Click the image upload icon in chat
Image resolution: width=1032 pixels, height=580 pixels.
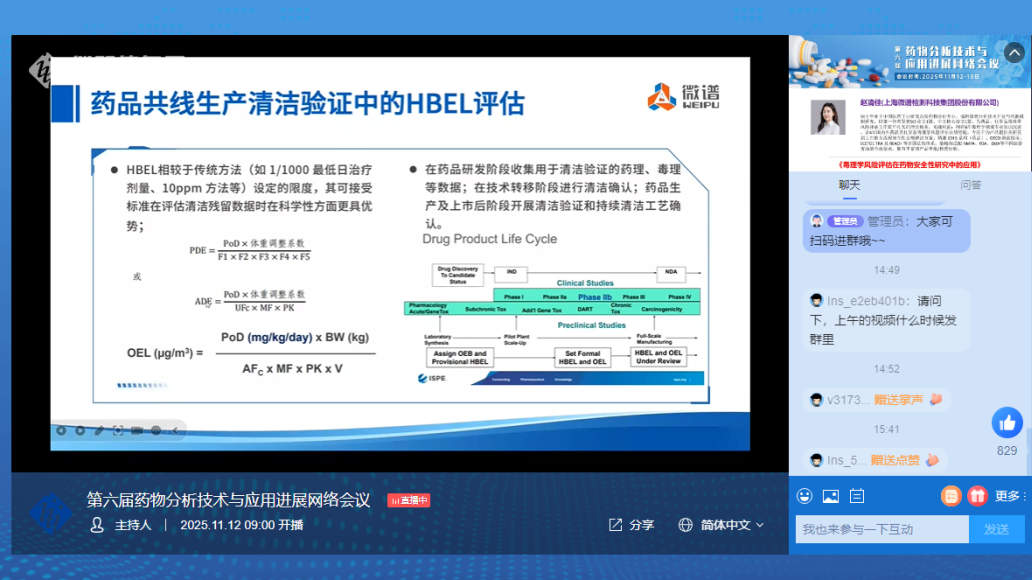(830, 496)
